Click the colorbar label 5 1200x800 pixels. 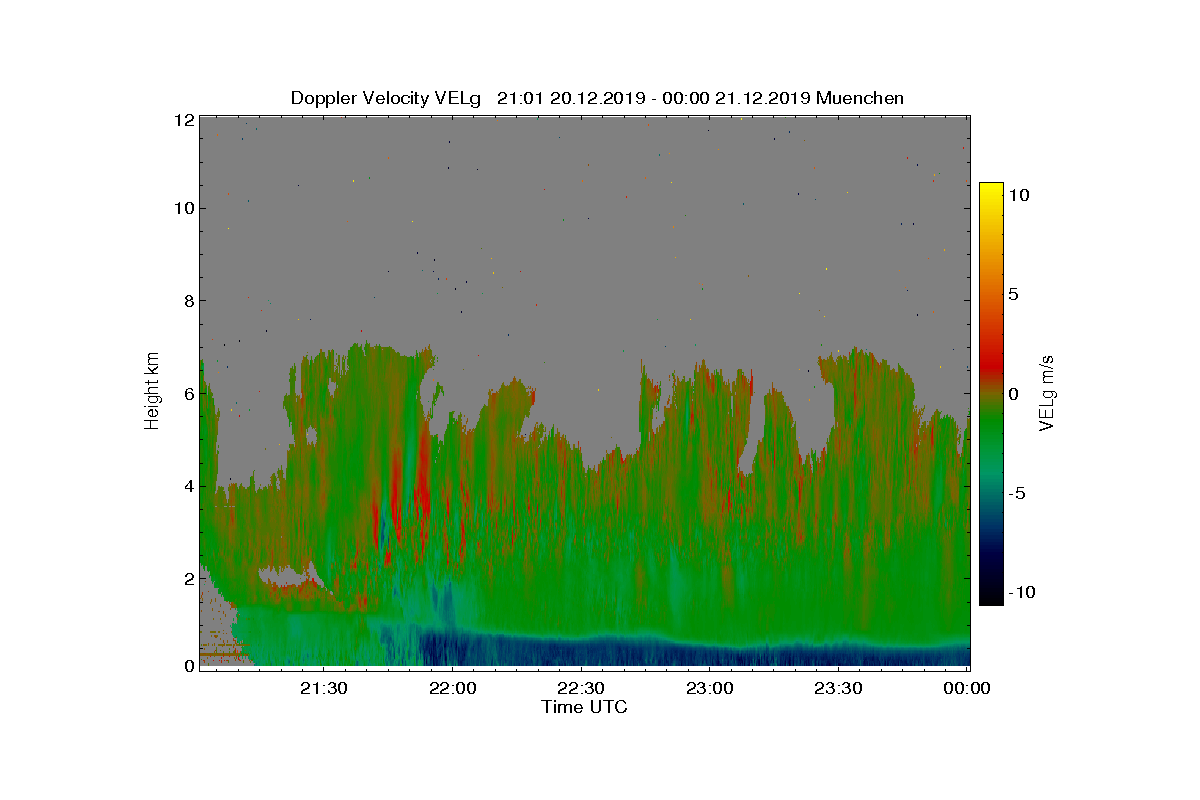(1012, 295)
